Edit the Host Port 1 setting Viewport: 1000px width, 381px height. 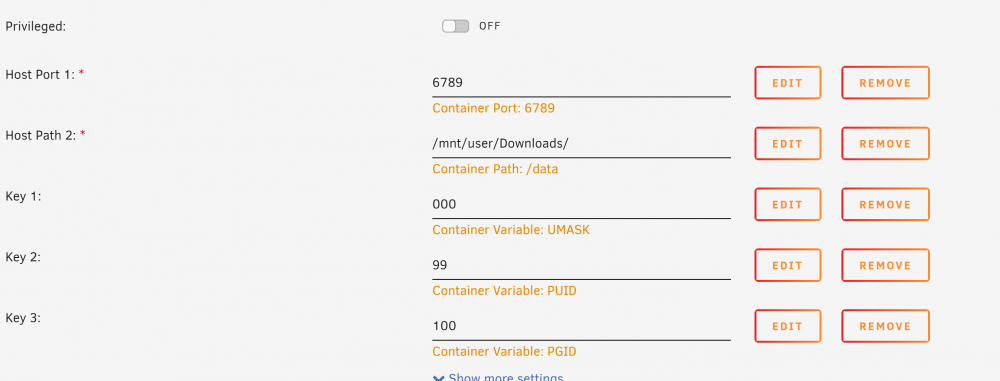coord(788,83)
